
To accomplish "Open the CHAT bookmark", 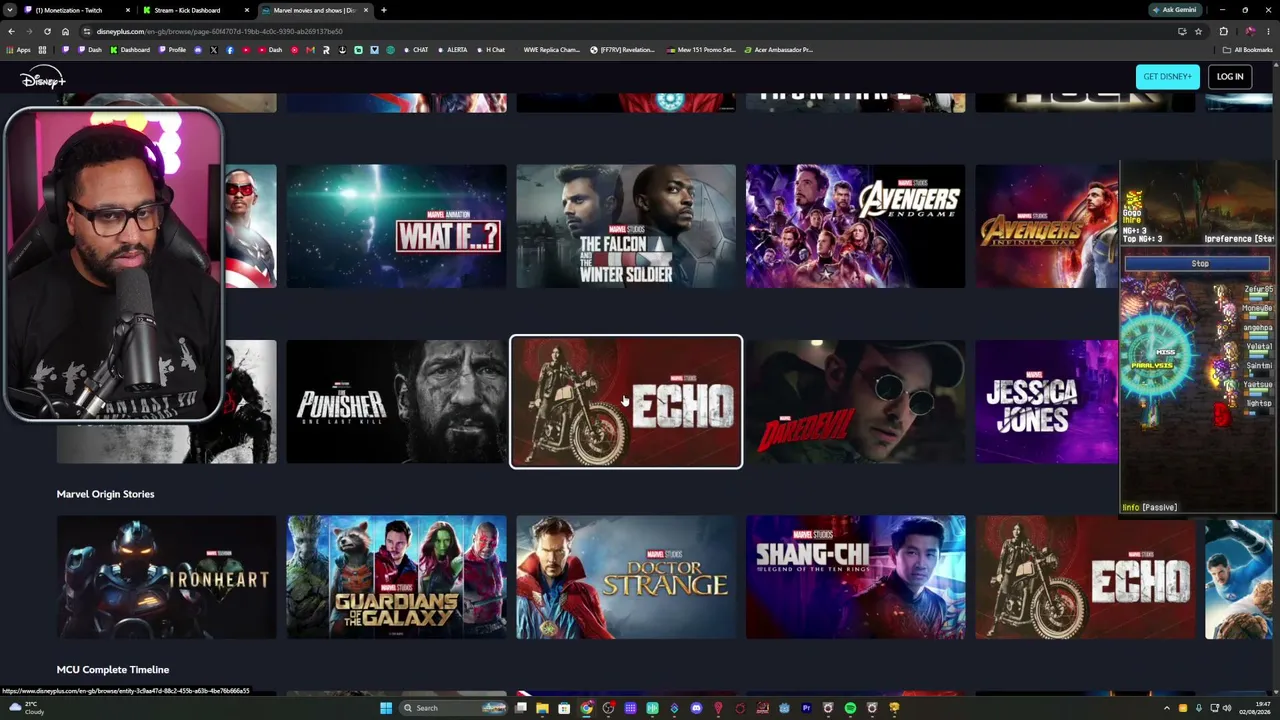I will 415,50.
